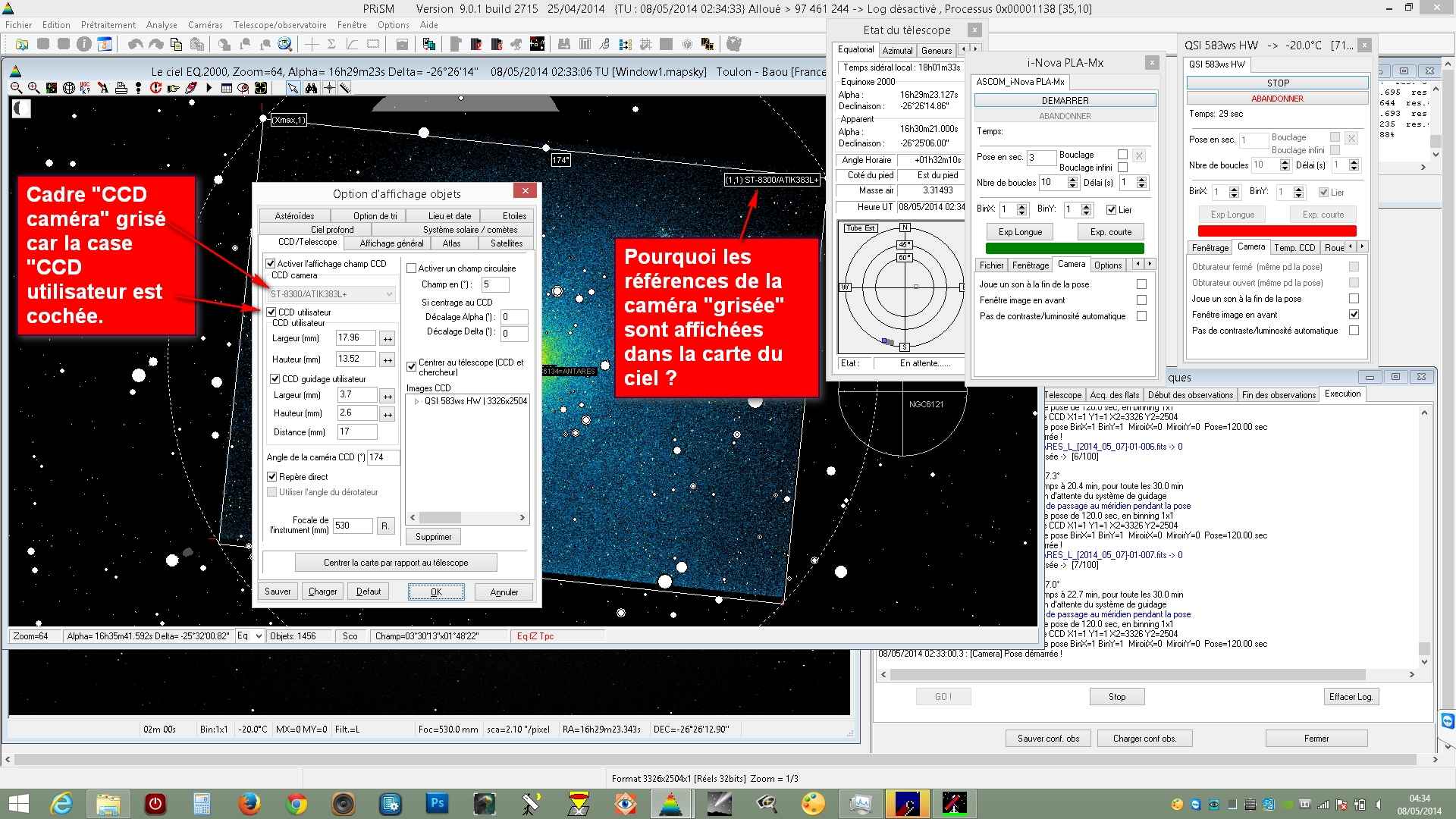This screenshot has height=819, width=1456.
Task: Click the globe grid icon
Action: 68,88
